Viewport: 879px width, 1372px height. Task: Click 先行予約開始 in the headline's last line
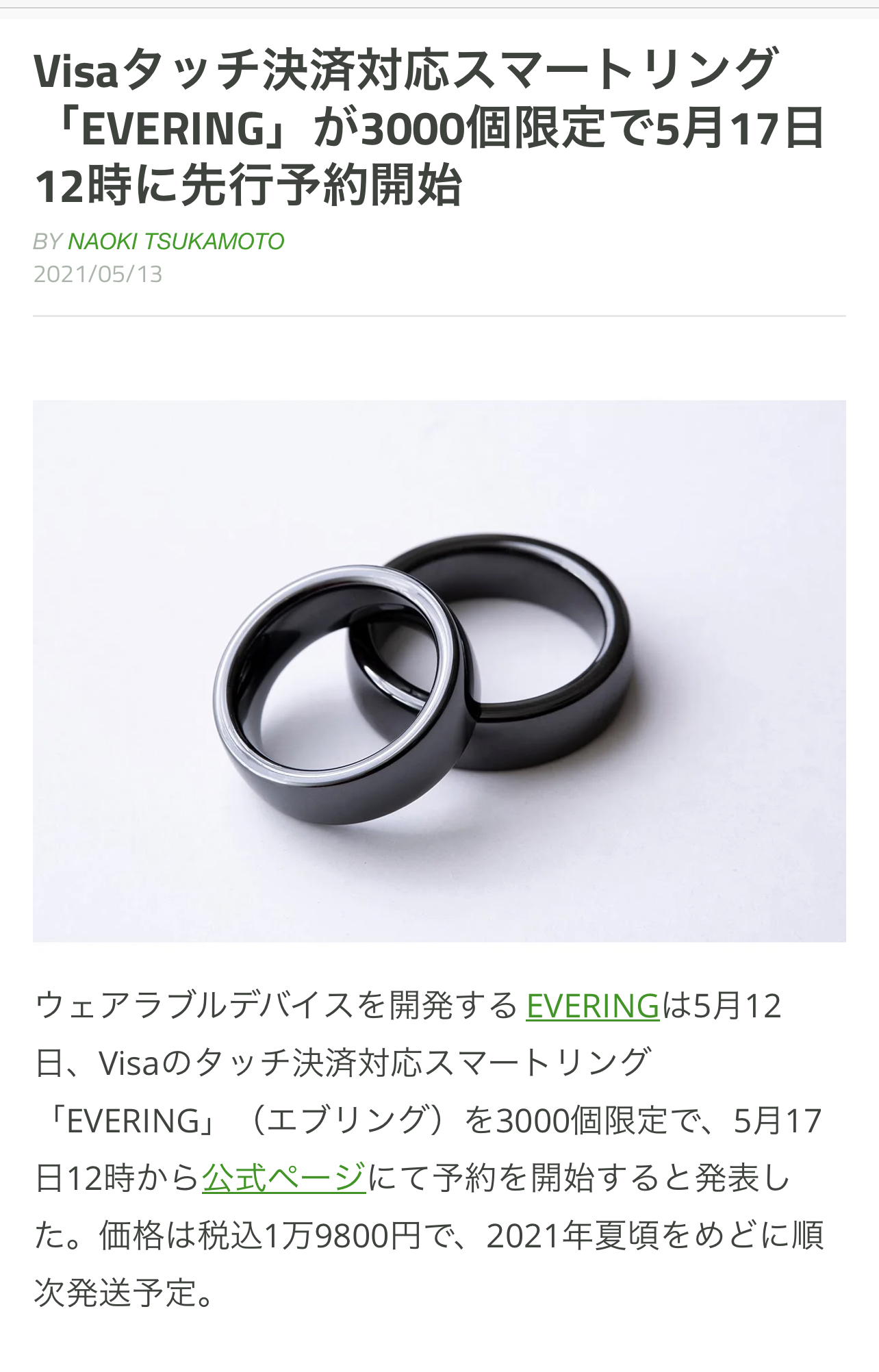(x=322, y=186)
